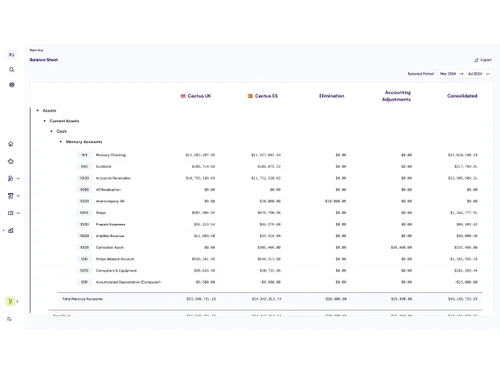Click the Cactus ES column header
This screenshot has width=500, height=375.
click(x=263, y=96)
